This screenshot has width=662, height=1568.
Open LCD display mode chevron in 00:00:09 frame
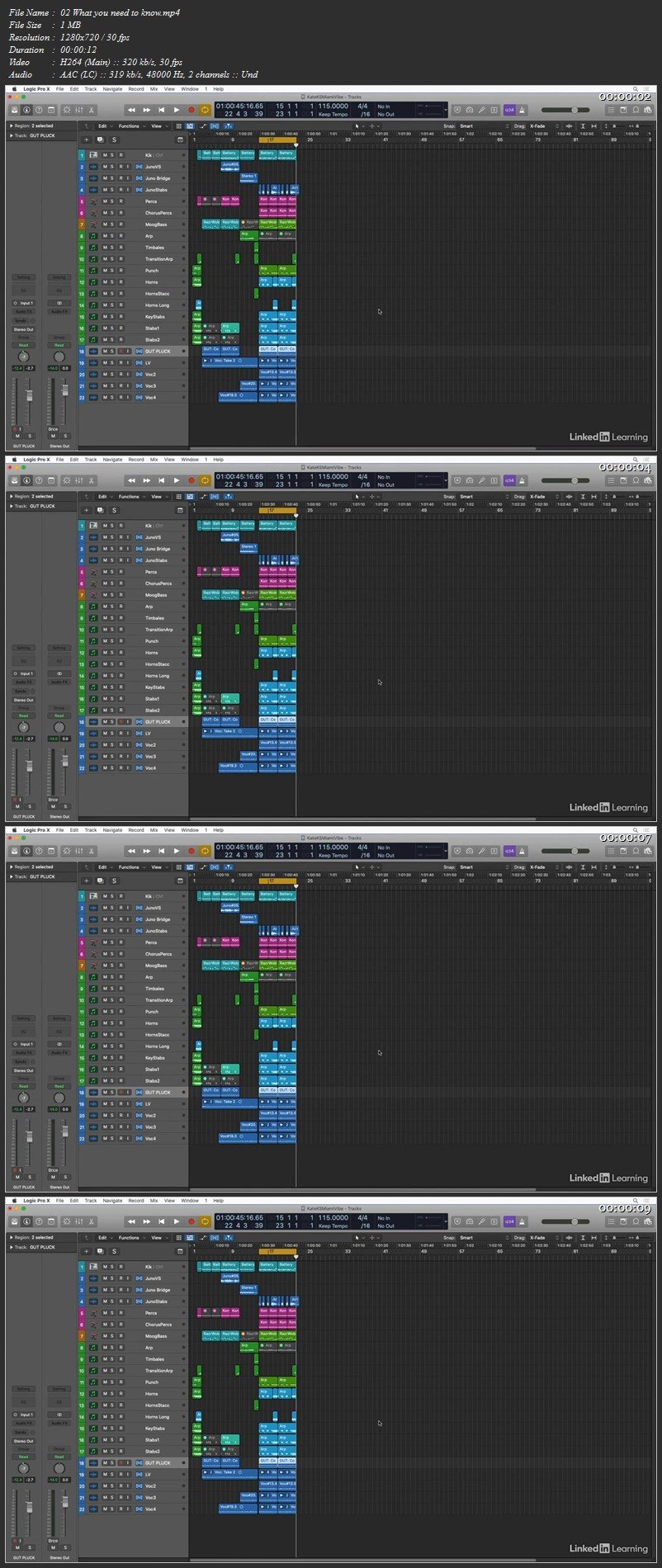coord(445,1221)
